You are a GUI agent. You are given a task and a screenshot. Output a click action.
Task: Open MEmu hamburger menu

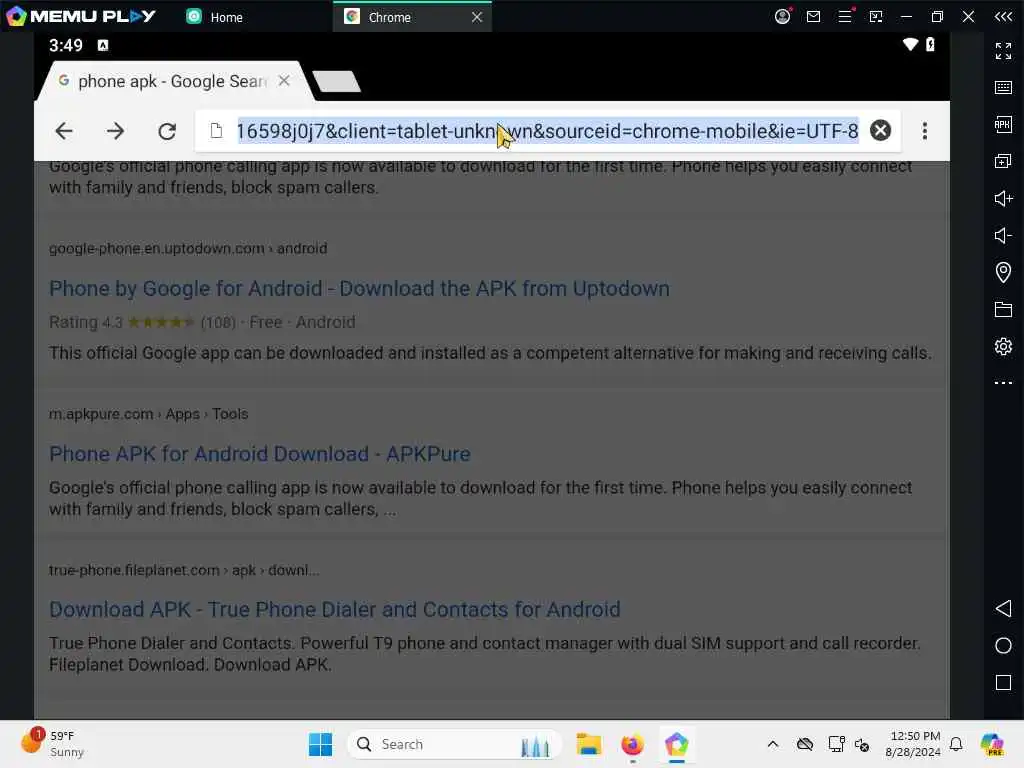[845, 16]
